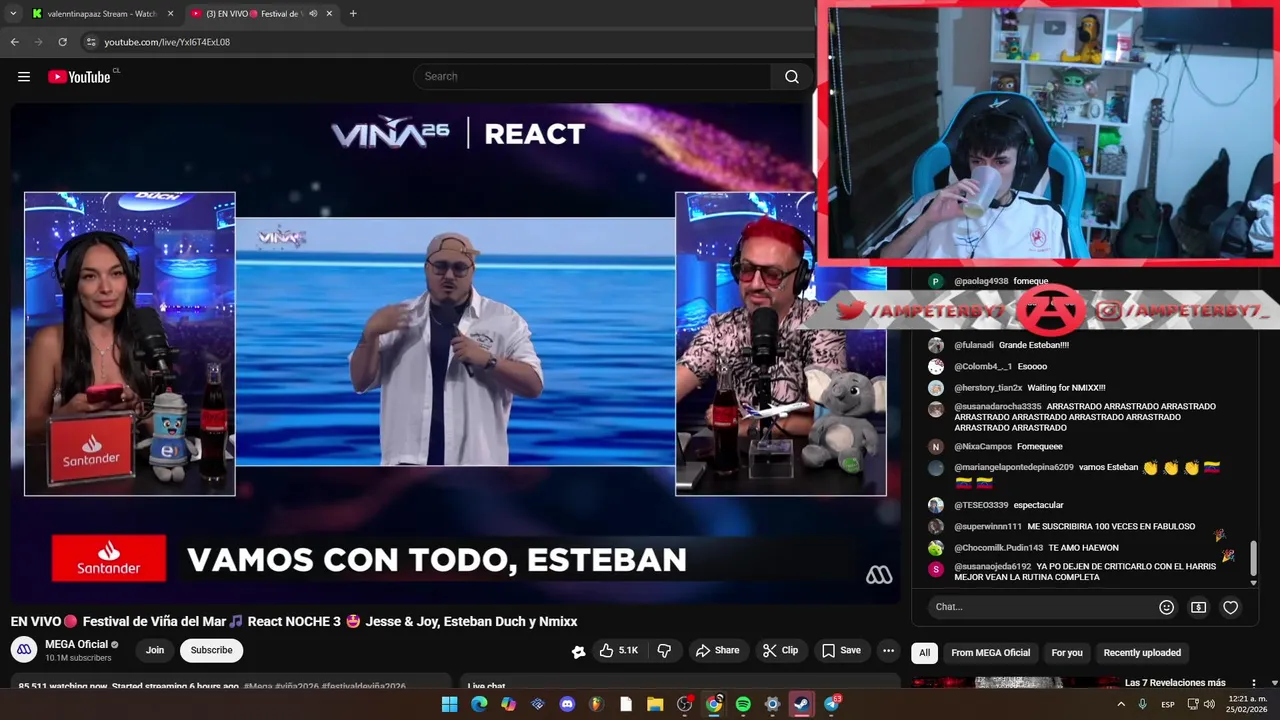Open options for Las 7 Revelaciones video
The image size is (1280, 720).
coord(1253,683)
